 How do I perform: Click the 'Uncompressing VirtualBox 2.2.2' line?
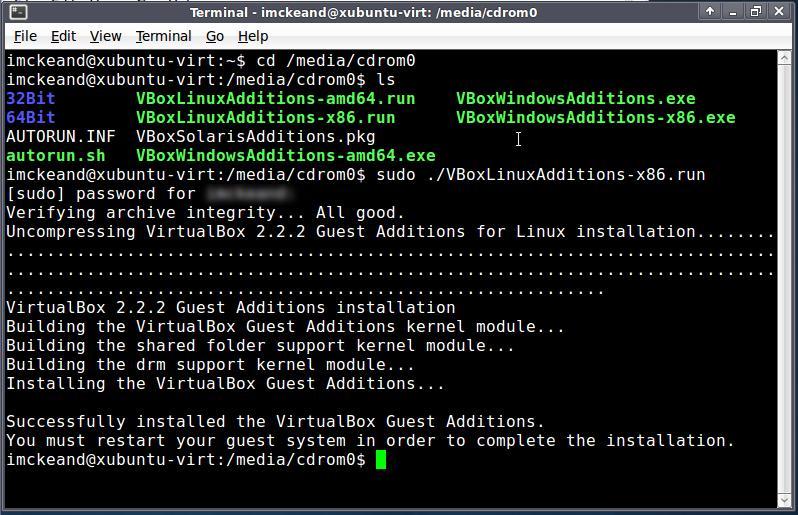[x=390, y=232]
